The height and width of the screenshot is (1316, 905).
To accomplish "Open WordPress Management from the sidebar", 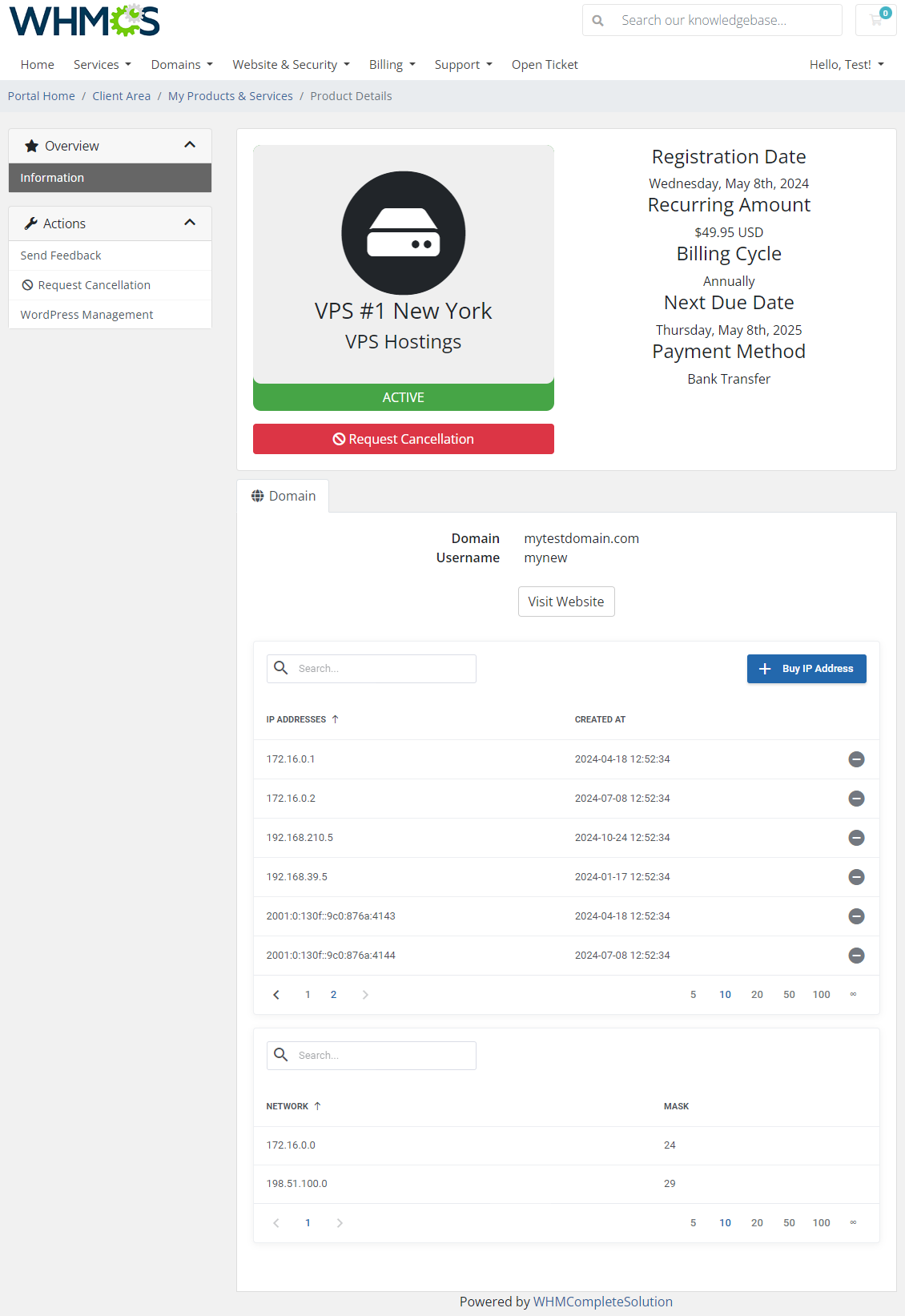I will pos(86,315).
